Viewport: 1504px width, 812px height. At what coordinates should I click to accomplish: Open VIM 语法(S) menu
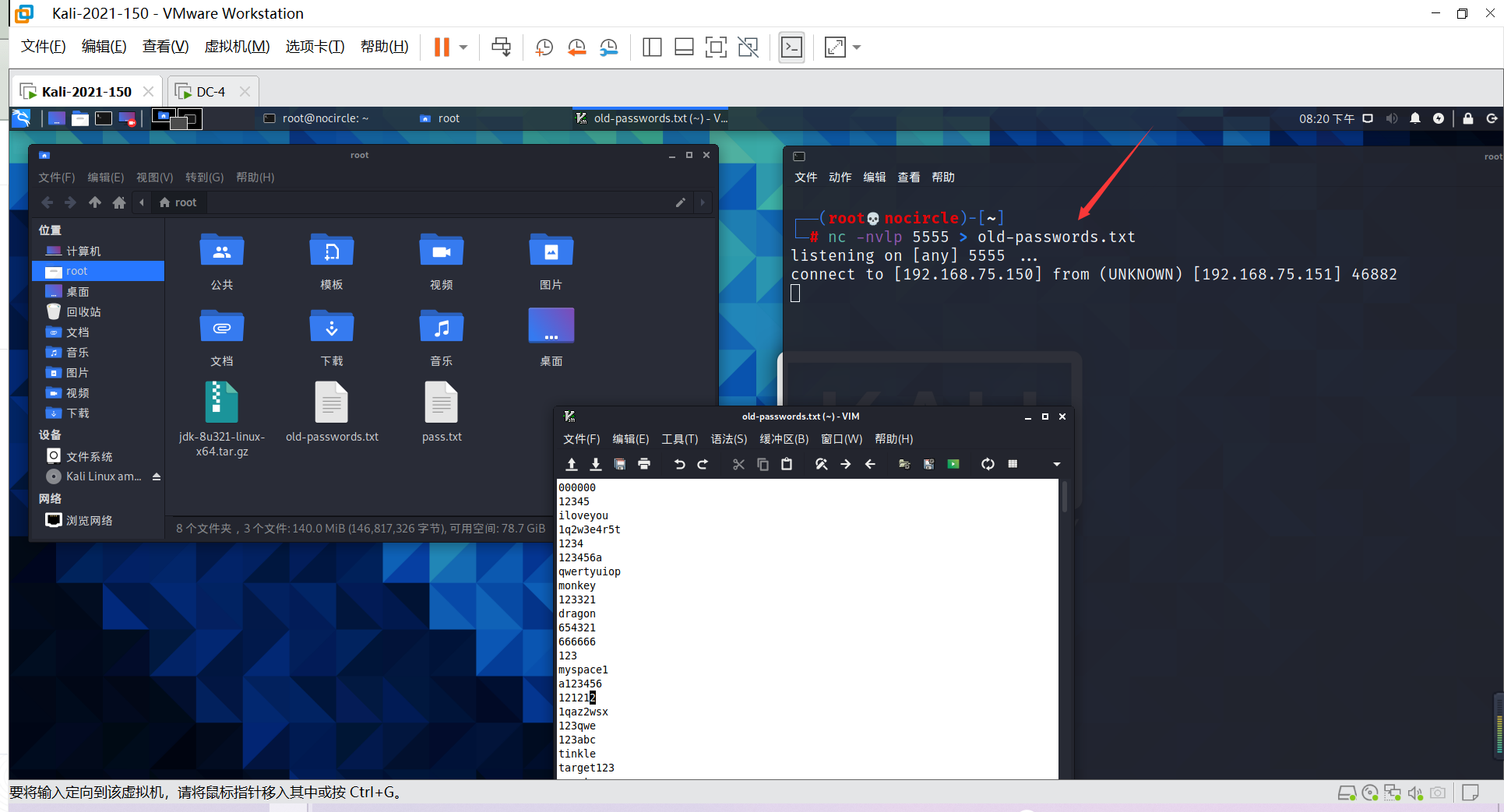[x=728, y=439]
